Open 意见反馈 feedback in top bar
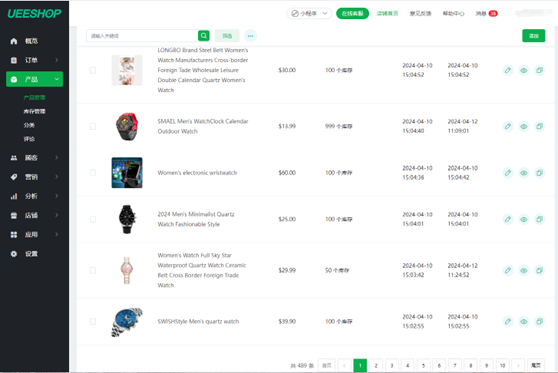Image resolution: width=558 pixels, height=373 pixels. (420, 14)
